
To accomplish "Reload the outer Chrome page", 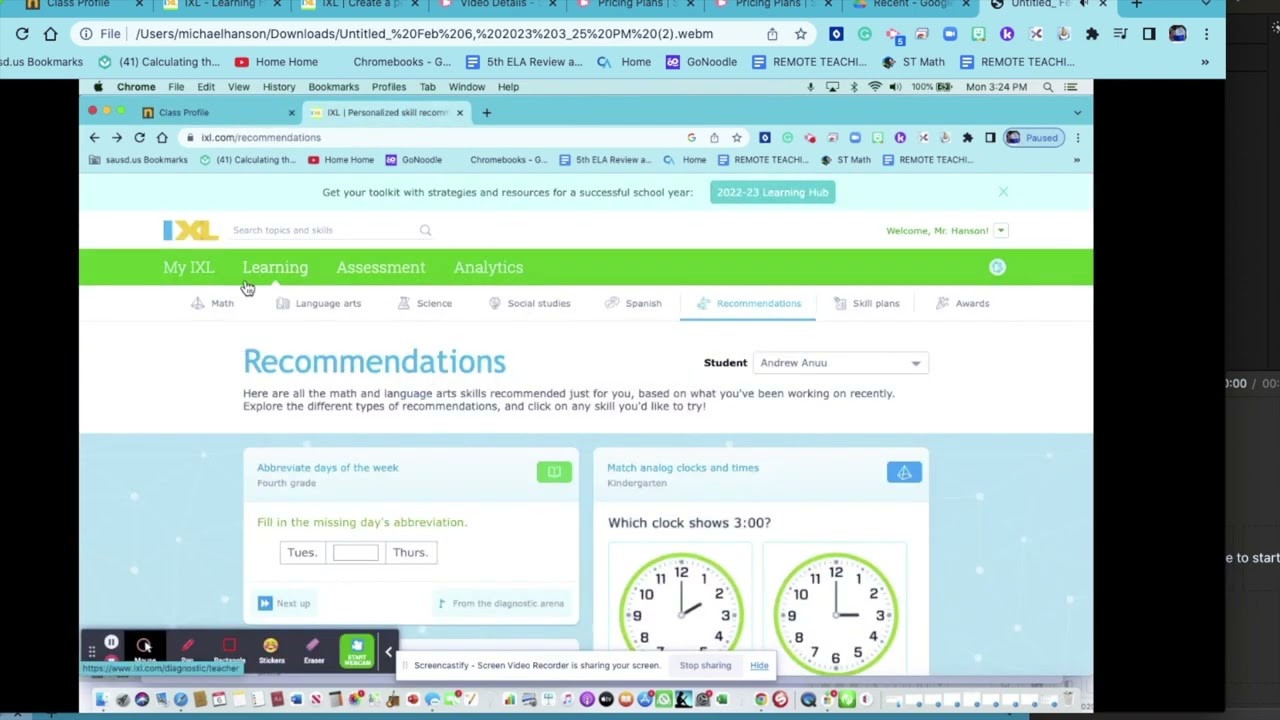I will (x=22, y=34).
